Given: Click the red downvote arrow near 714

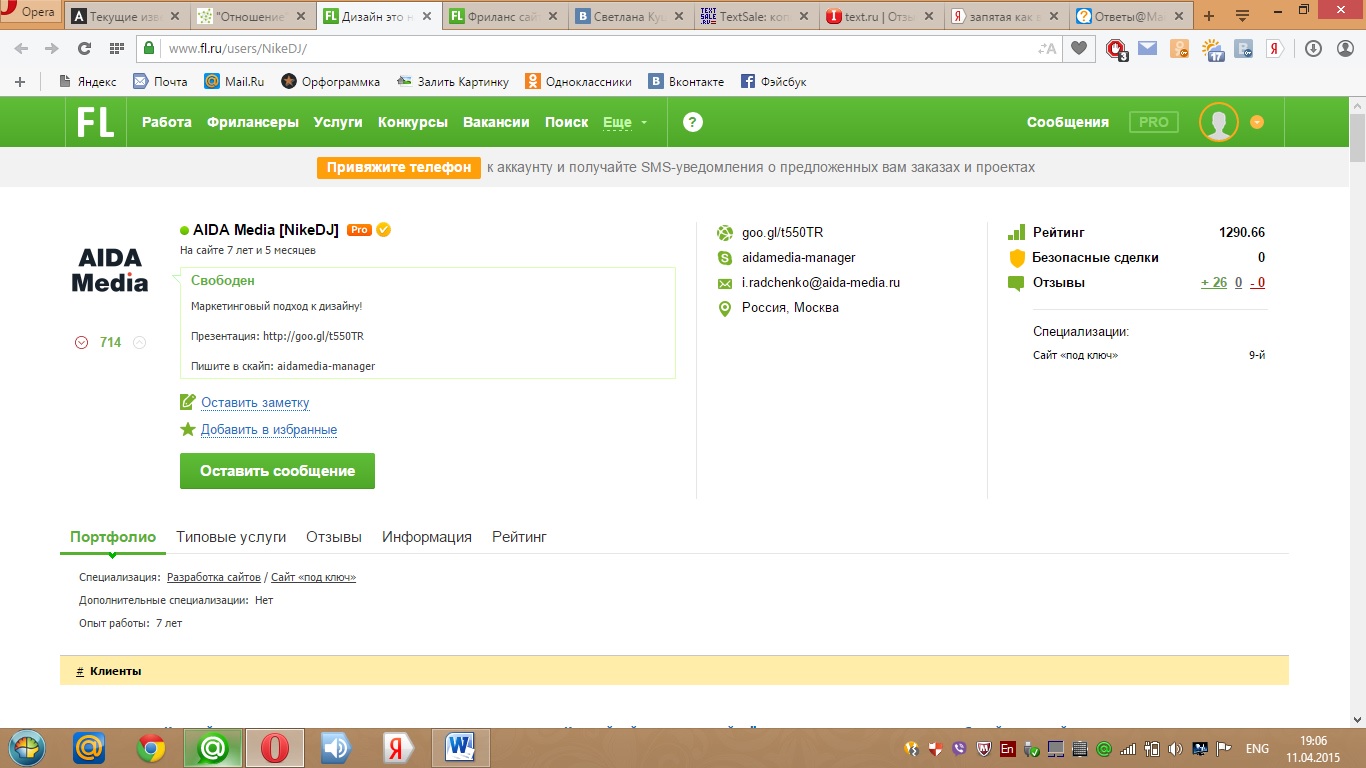Looking at the screenshot, I should 81,343.
